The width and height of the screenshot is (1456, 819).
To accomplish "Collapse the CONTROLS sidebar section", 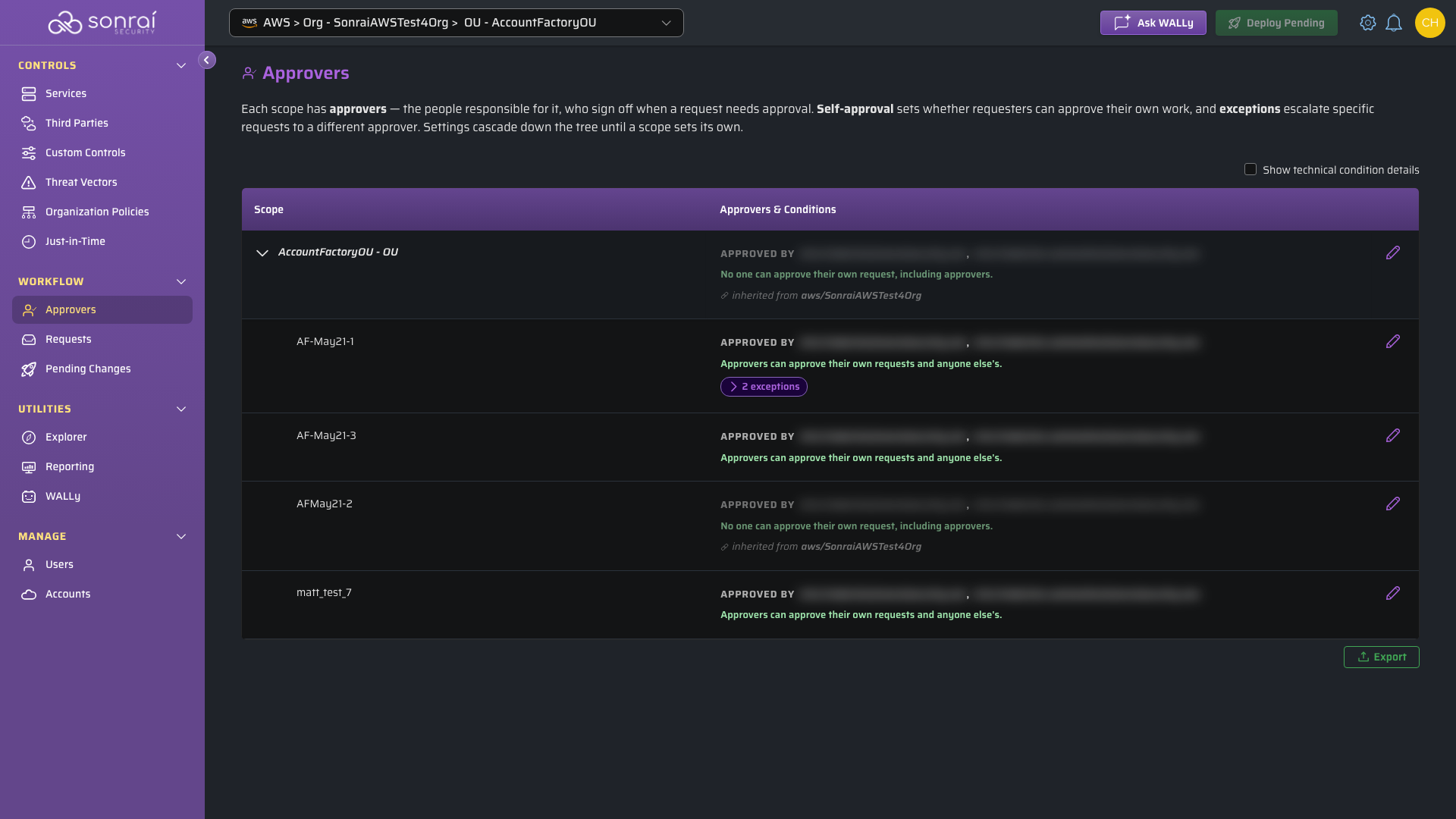I will coord(181,66).
